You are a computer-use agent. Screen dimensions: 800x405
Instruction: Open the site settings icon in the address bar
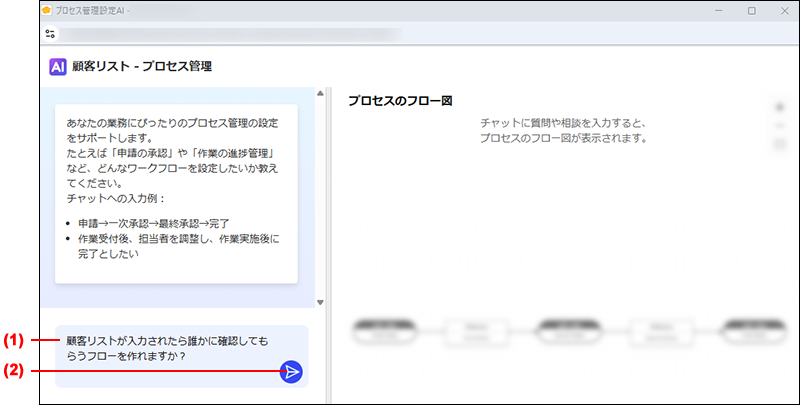[50, 34]
